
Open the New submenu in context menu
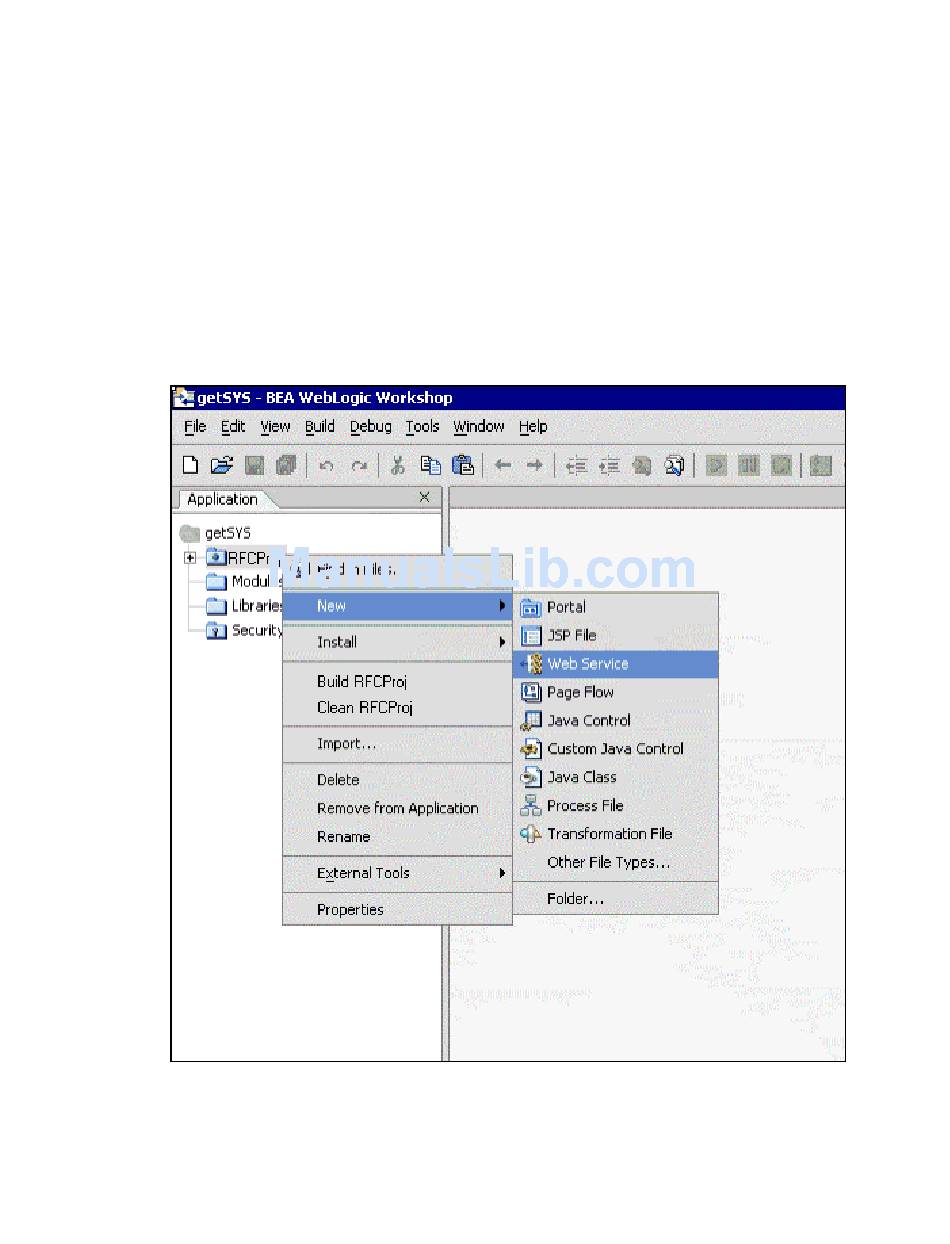tap(397, 606)
